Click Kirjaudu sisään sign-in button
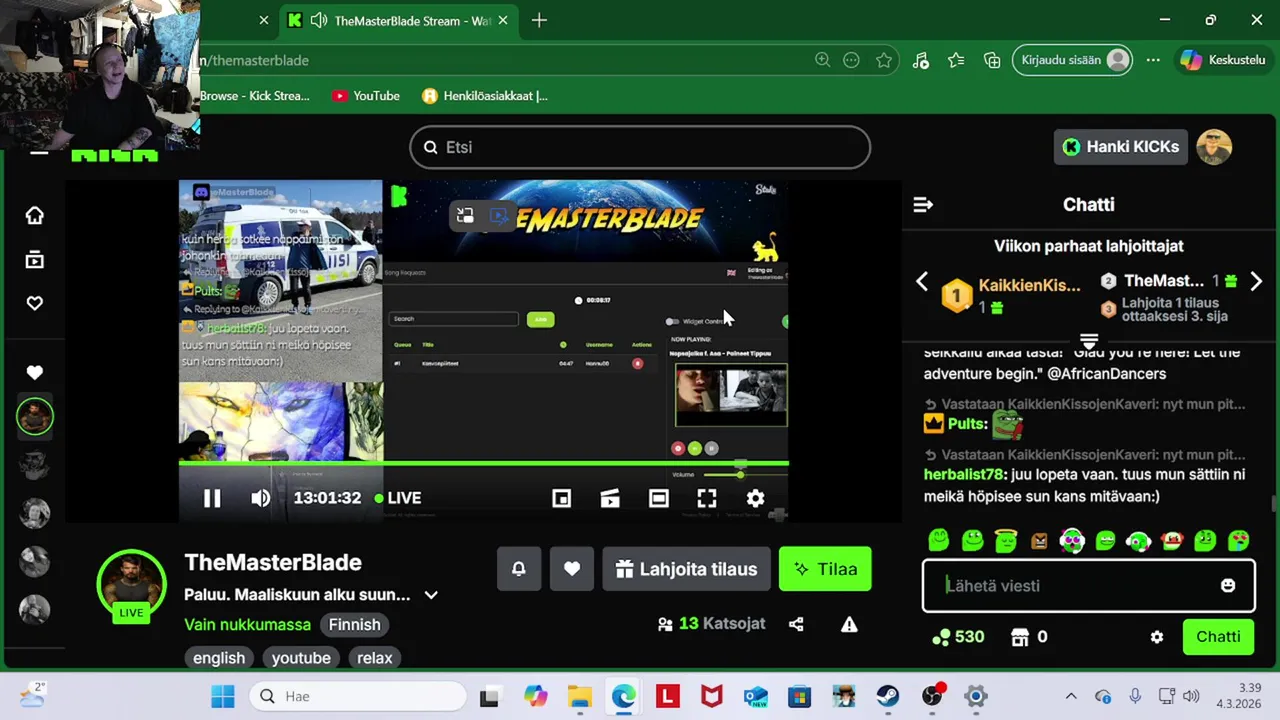 click(x=1072, y=60)
